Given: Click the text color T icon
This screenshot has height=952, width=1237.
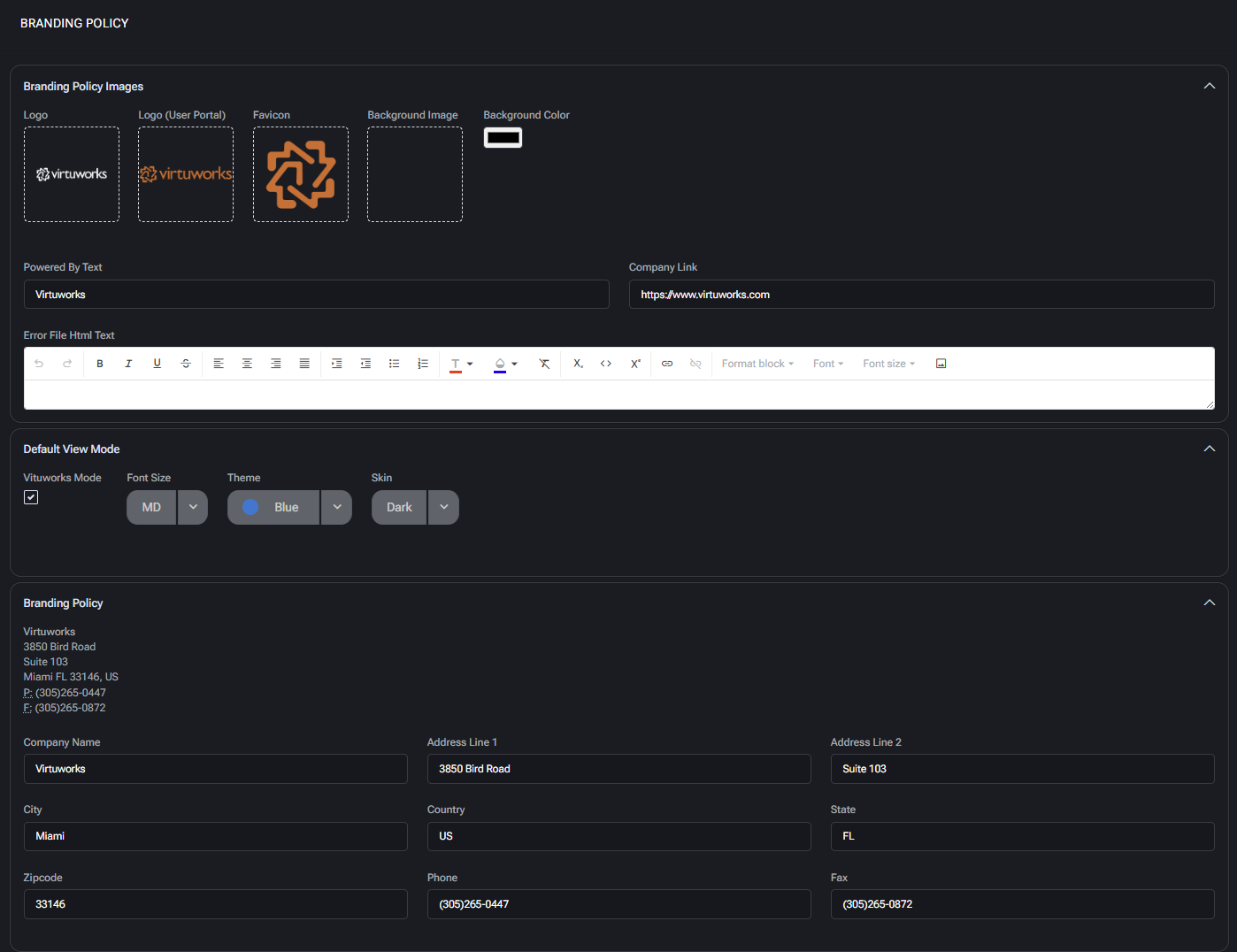Looking at the screenshot, I should click(456, 364).
